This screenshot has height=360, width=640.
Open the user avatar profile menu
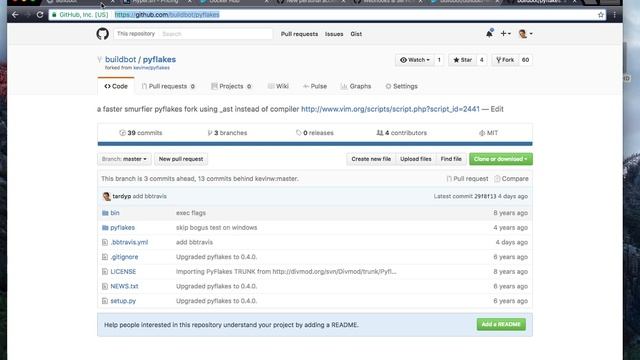(525, 34)
